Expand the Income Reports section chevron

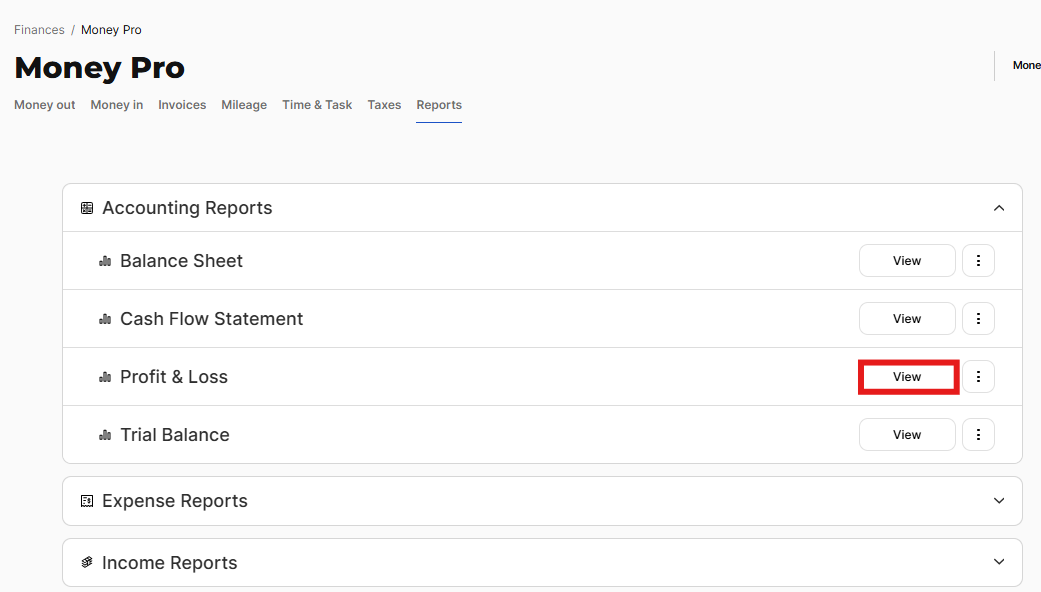[999, 562]
